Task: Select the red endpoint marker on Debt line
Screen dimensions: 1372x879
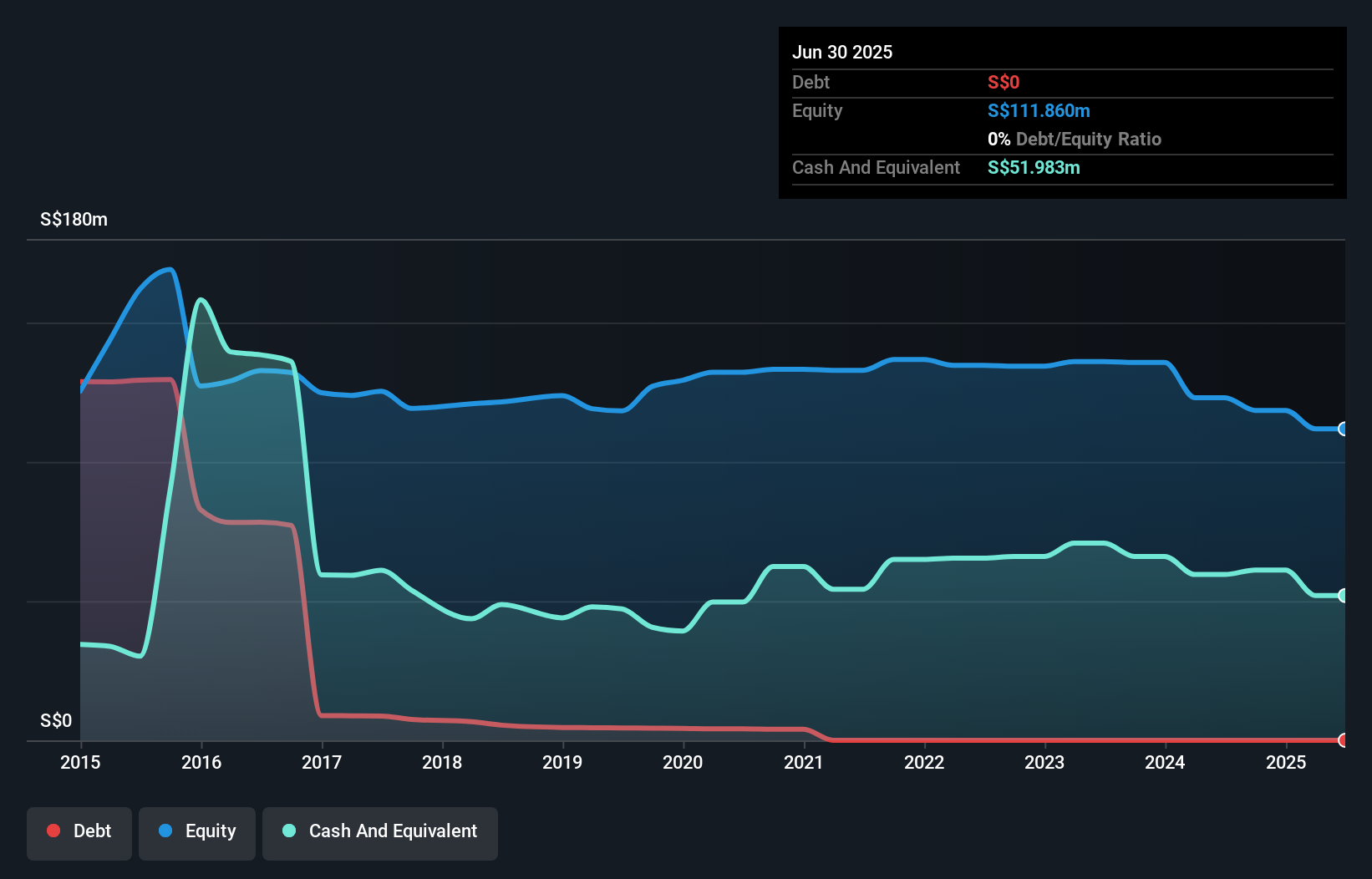Action: 1343,740
